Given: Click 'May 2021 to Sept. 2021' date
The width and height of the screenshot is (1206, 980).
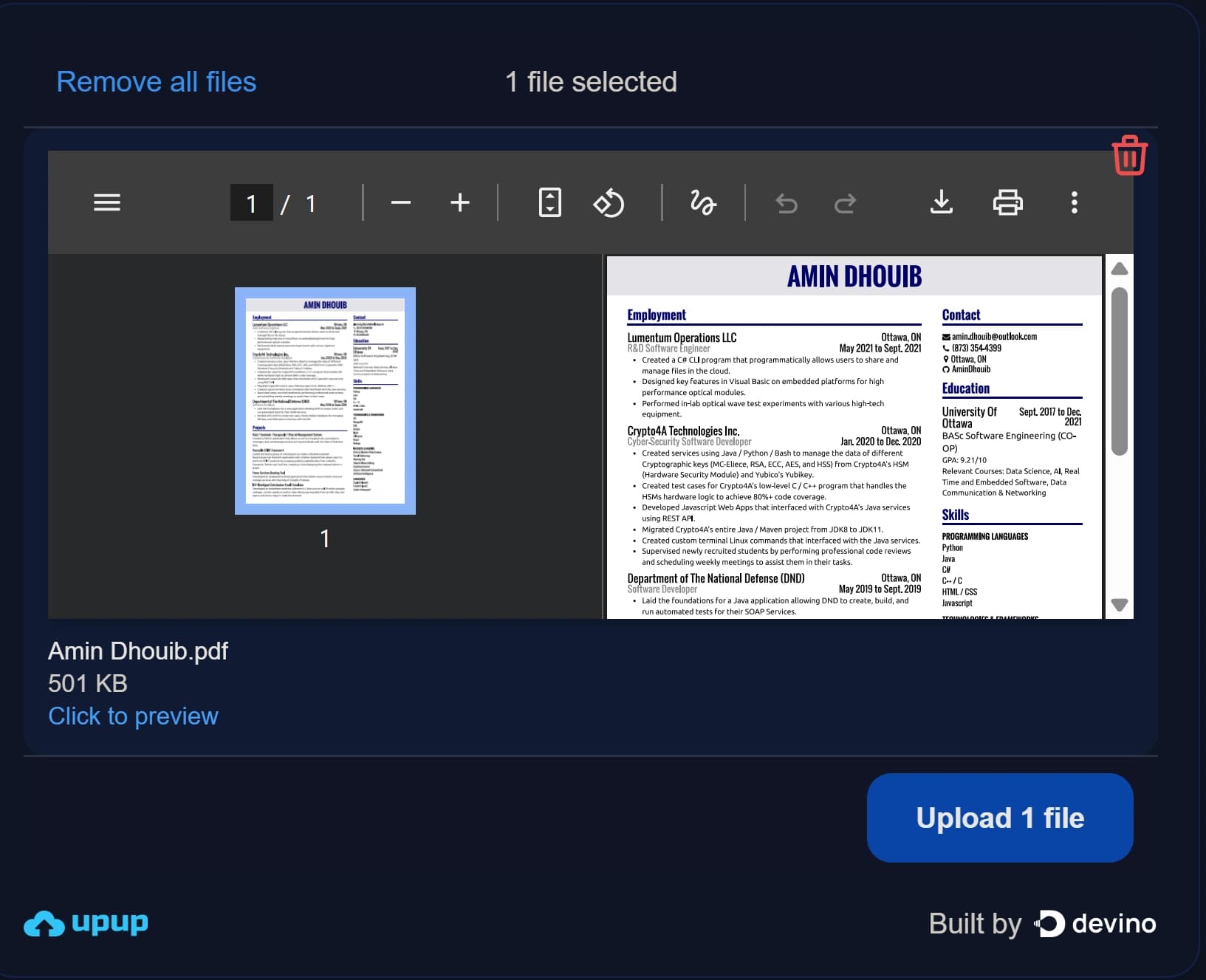Looking at the screenshot, I should click(x=880, y=349).
